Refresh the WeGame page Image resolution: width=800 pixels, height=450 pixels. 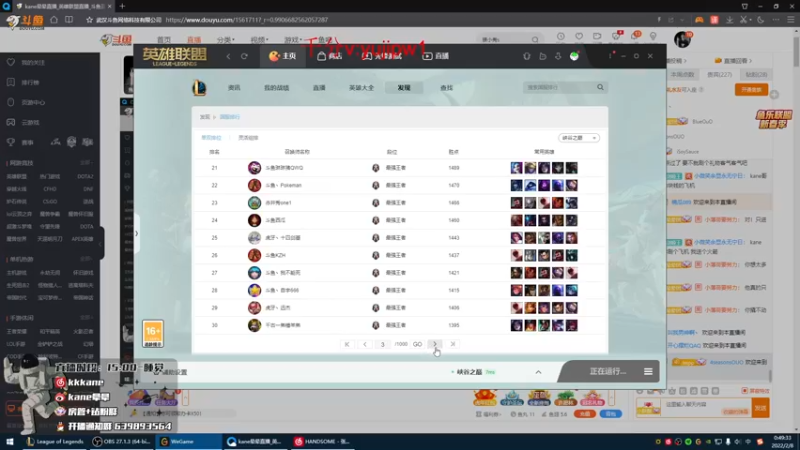coord(244,56)
